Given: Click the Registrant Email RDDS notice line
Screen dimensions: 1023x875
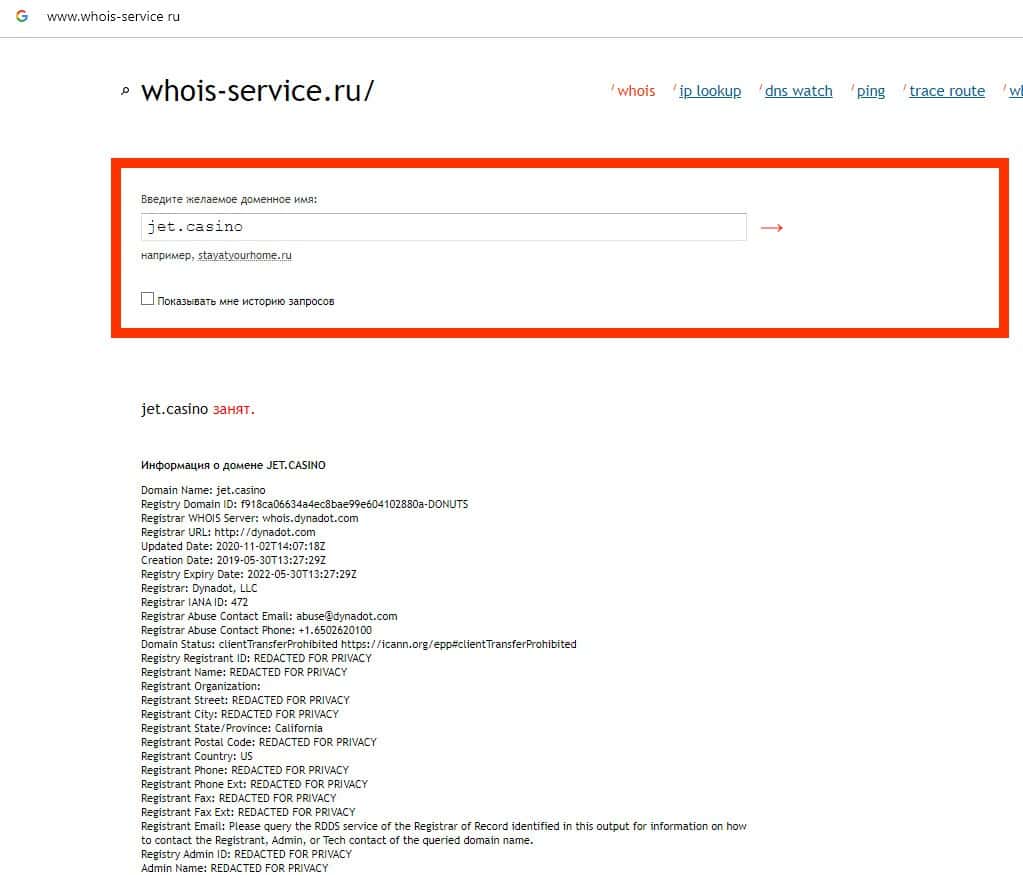Looking at the screenshot, I should 444,833.
